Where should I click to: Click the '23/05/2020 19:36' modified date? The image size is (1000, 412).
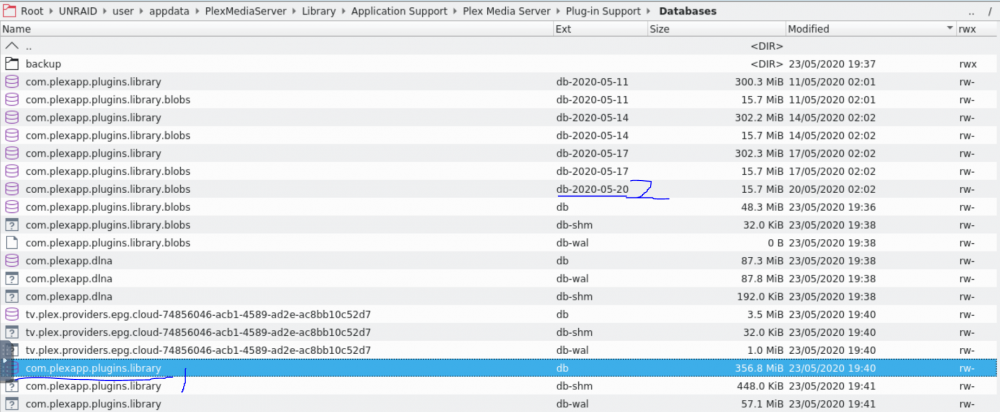click(832, 207)
